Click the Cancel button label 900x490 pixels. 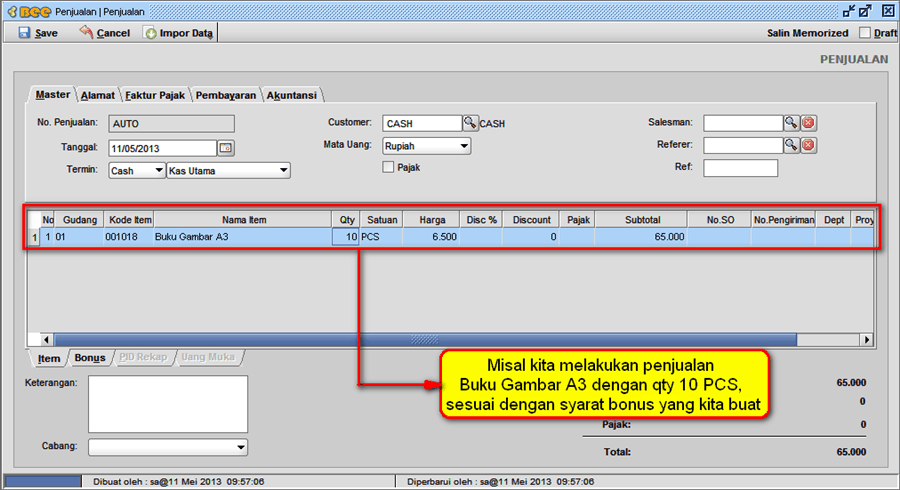[x=113, y=33]
